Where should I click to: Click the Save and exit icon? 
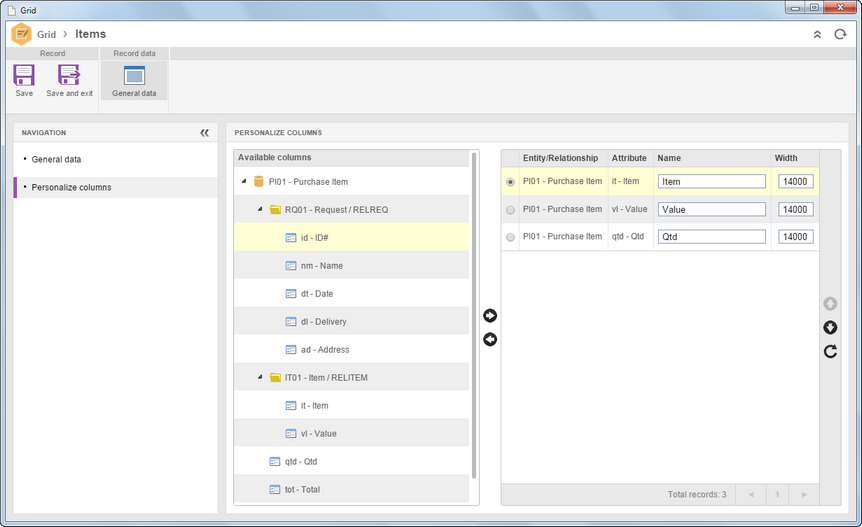(69, 75)
